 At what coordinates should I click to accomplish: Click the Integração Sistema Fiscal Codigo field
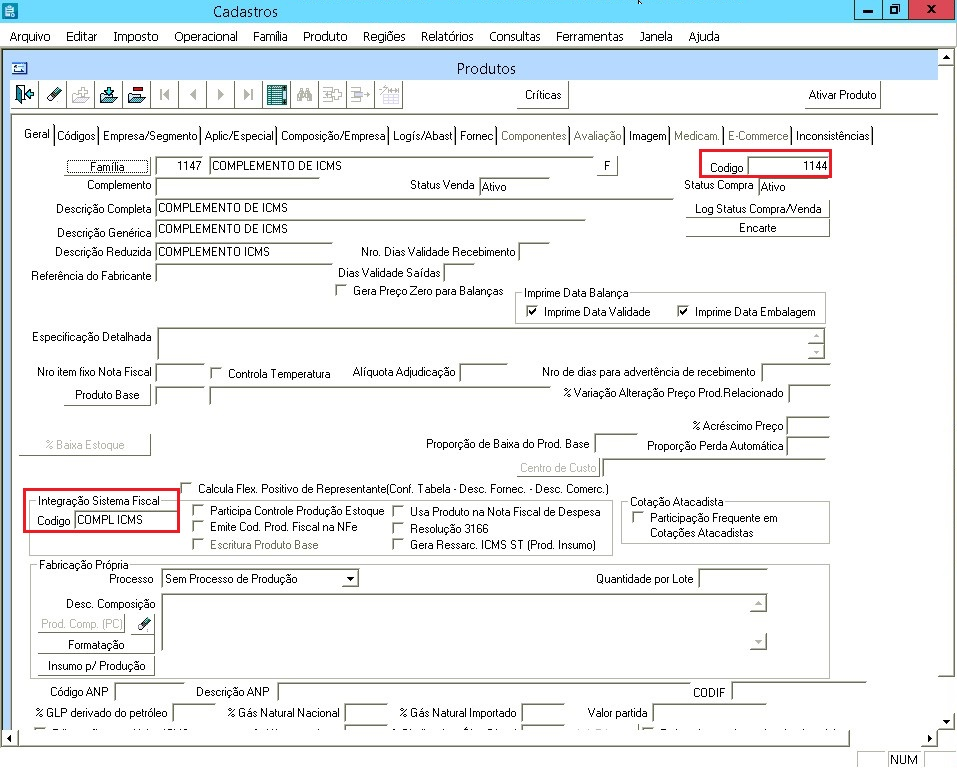pos(126,520)
